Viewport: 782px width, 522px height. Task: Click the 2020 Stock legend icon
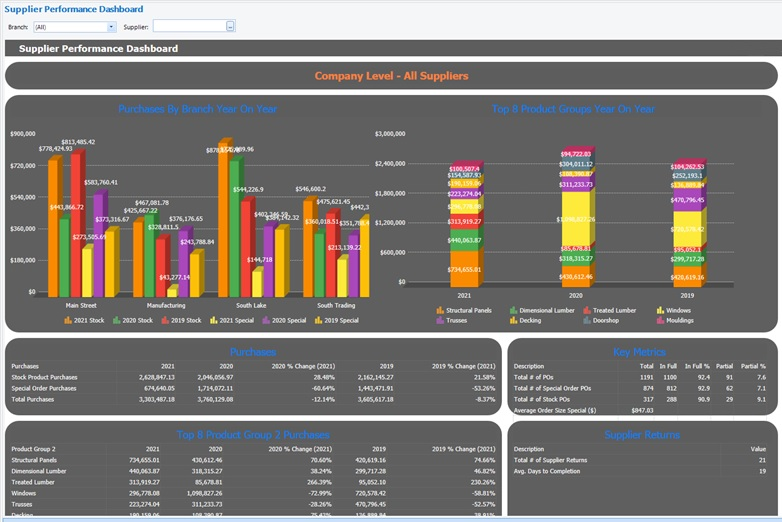click(x=117, y=320)
